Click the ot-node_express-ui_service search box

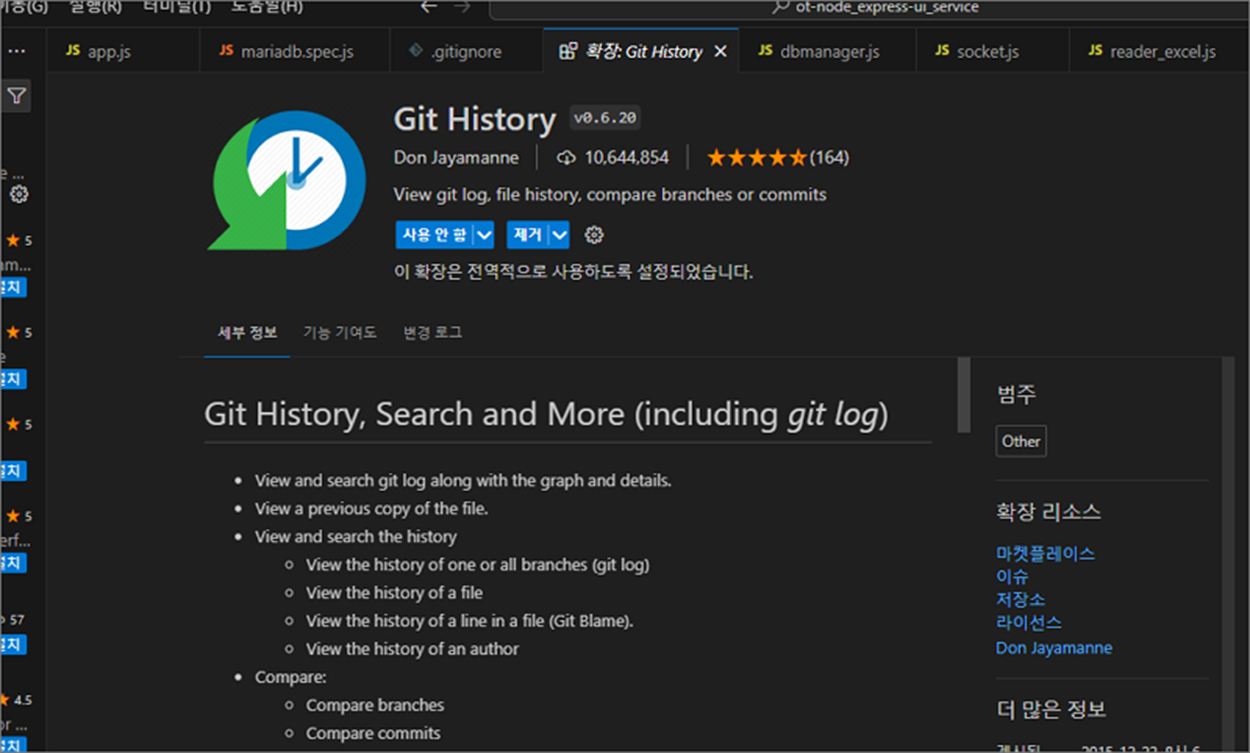tap(868, 8)
